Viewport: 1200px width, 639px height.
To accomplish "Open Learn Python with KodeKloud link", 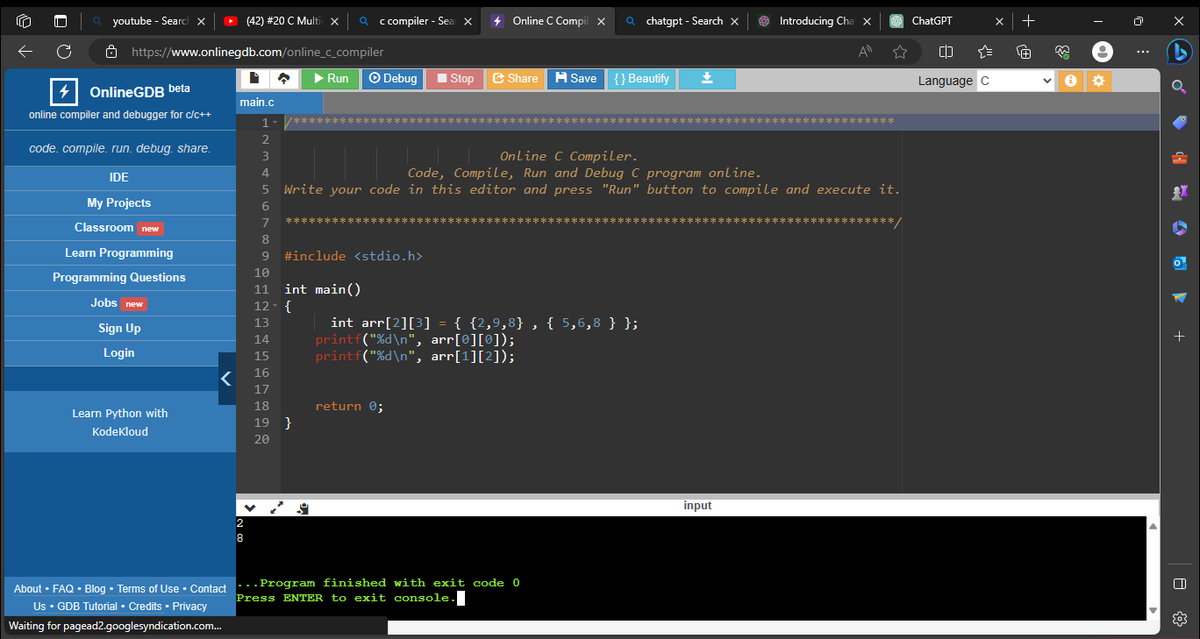I will [119, 422].
